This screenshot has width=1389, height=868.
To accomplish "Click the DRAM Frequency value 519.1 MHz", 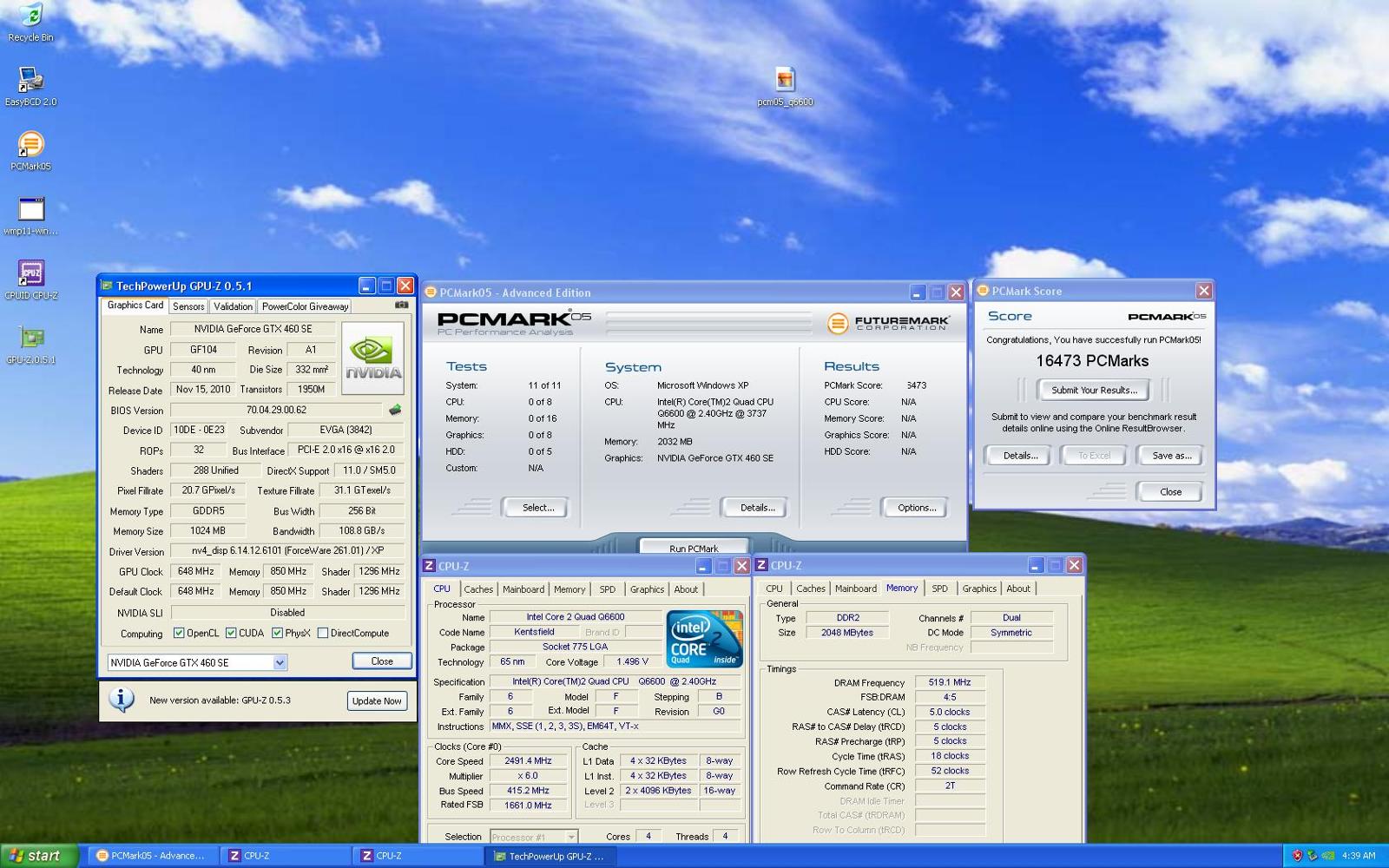I will point(950,682).
